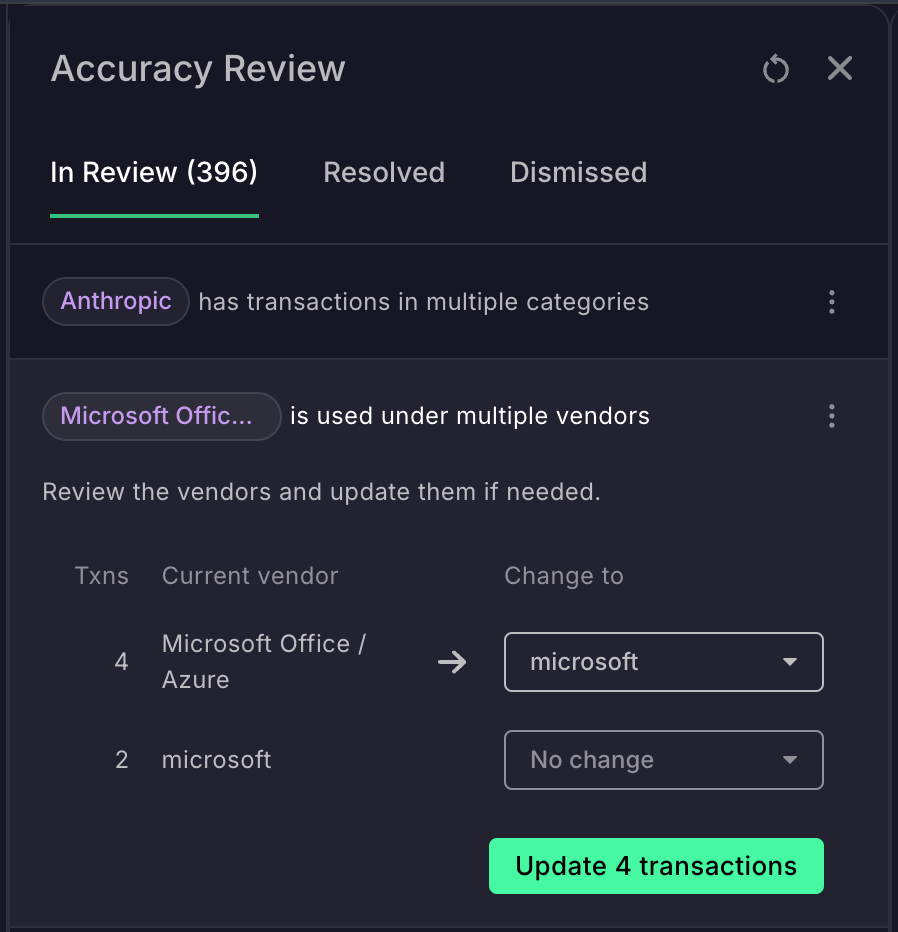
Task: Switch to the Dismissed tab
Action: pos(578,172)
